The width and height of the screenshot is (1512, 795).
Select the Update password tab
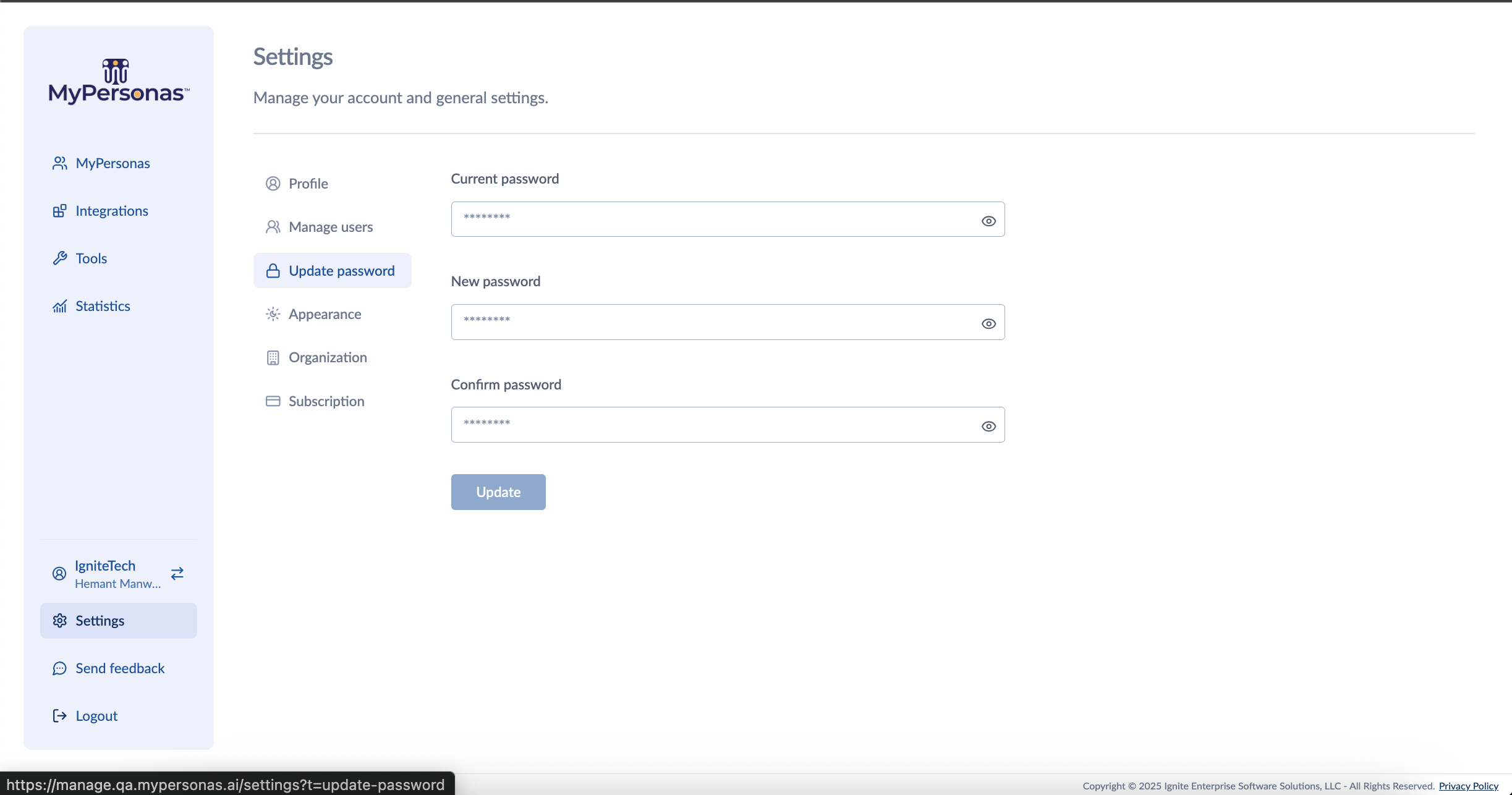point(333,271)
